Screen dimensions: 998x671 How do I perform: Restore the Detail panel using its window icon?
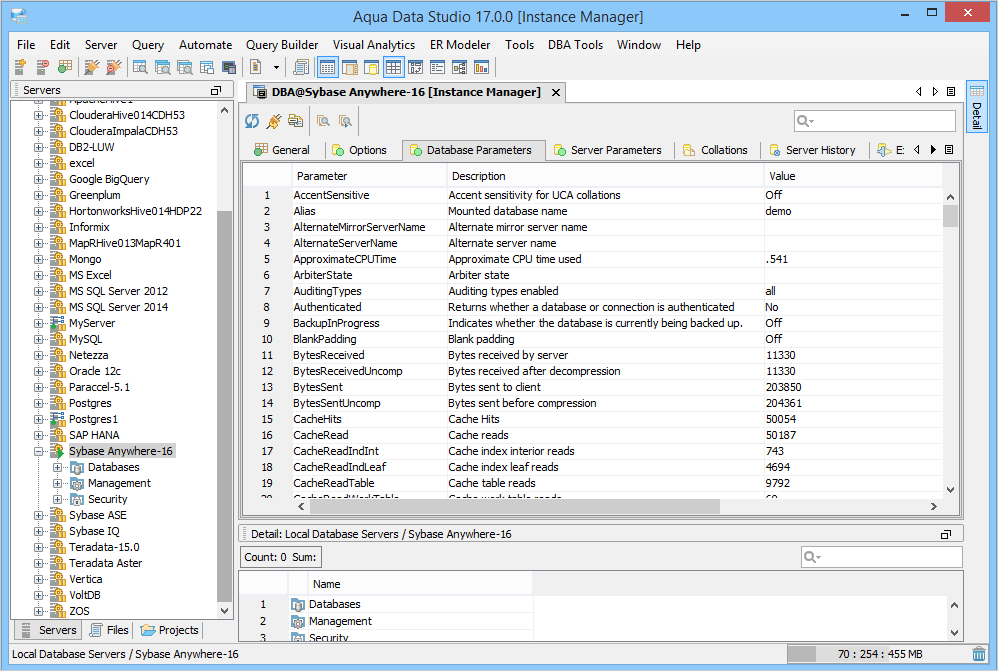pyautogui.click(x=946, y=534)
